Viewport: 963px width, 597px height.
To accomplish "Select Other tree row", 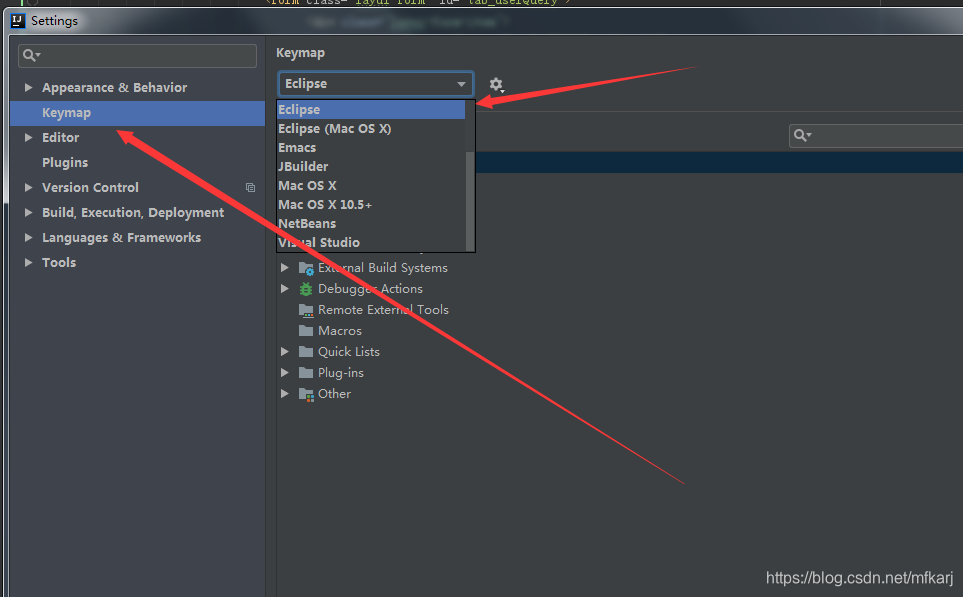I will [x=334, y=394].
